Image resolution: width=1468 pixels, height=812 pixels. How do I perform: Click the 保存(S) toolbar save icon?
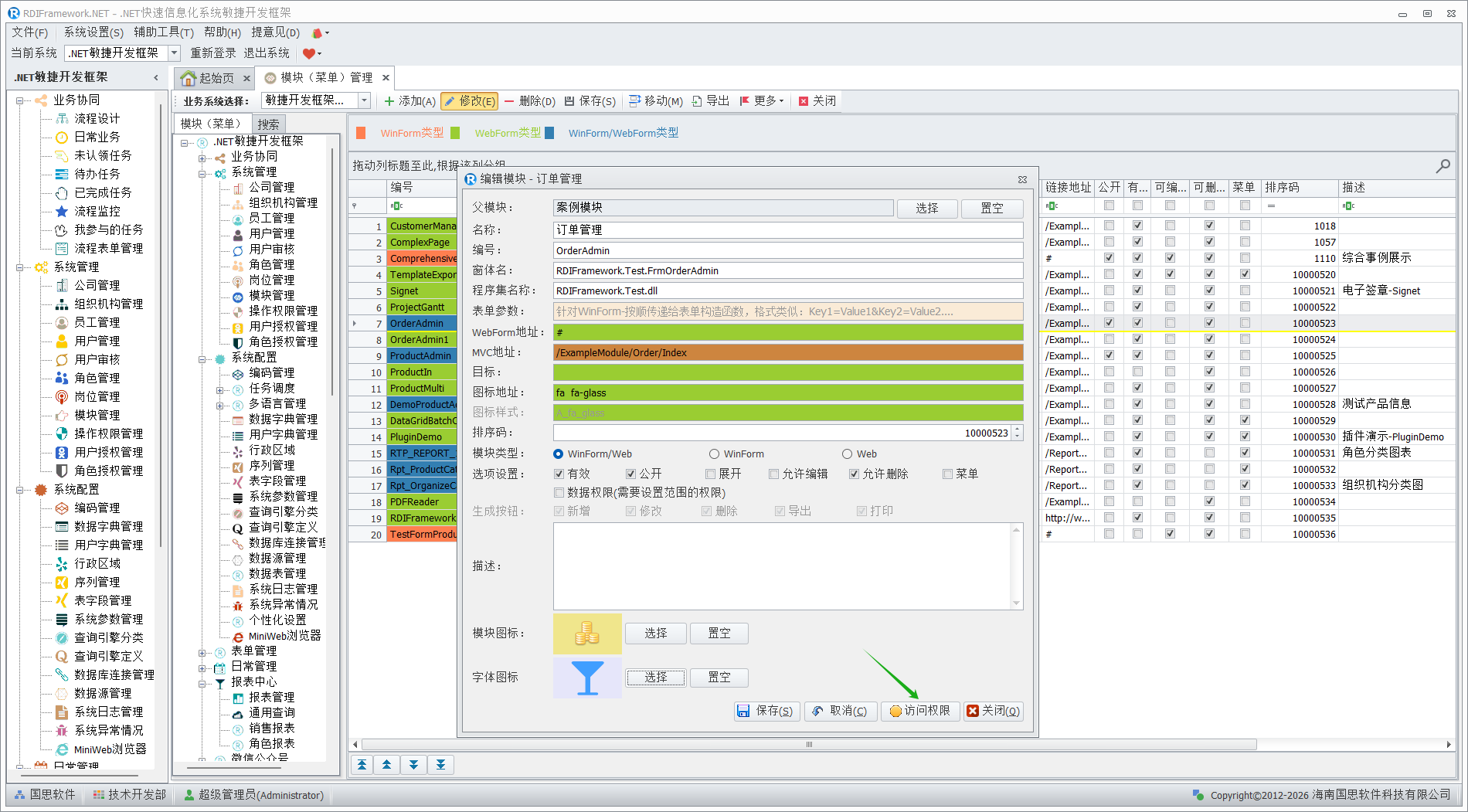coord(569,101)
